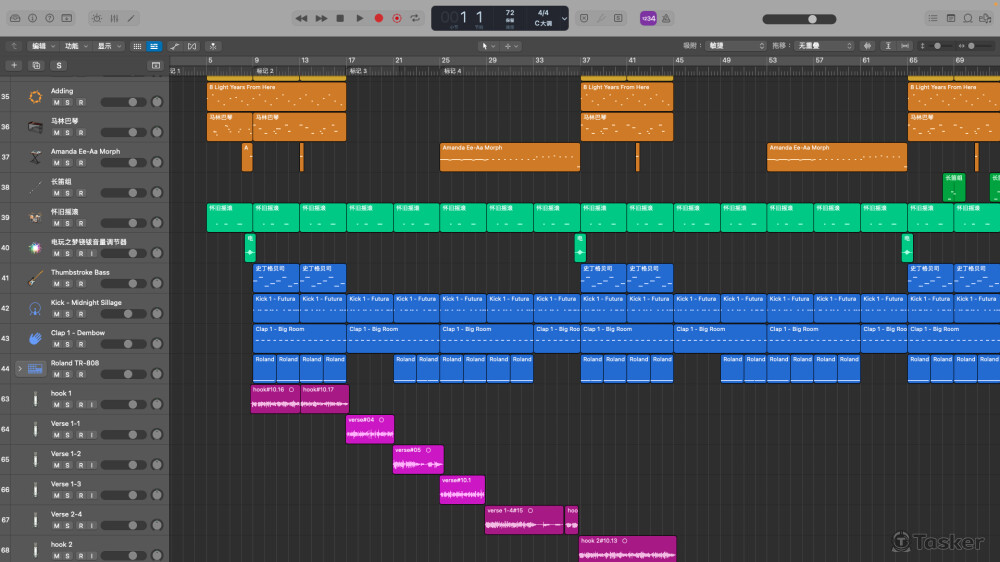Click the Fast Forward transport button
Screen dimensions: 1000x562
[x=321, y=18]
